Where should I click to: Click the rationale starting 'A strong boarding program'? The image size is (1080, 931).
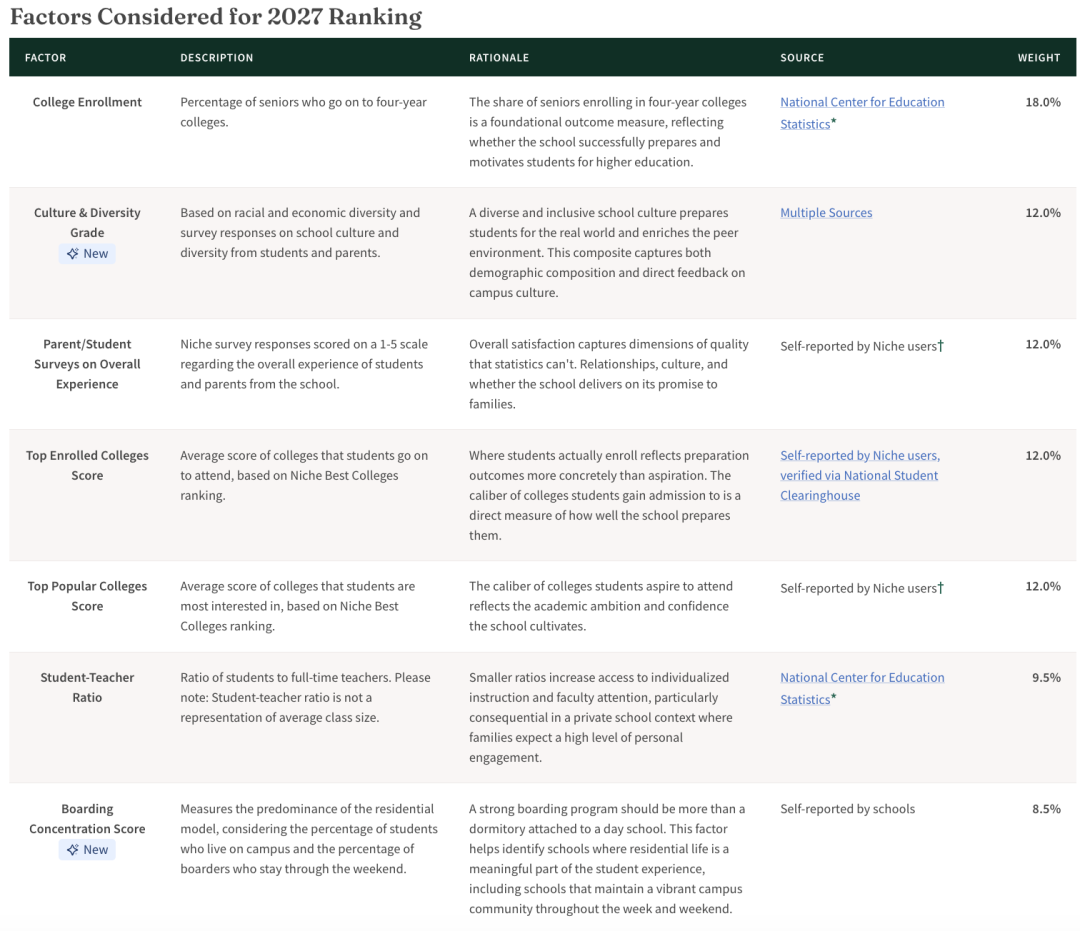coord(608,859)
